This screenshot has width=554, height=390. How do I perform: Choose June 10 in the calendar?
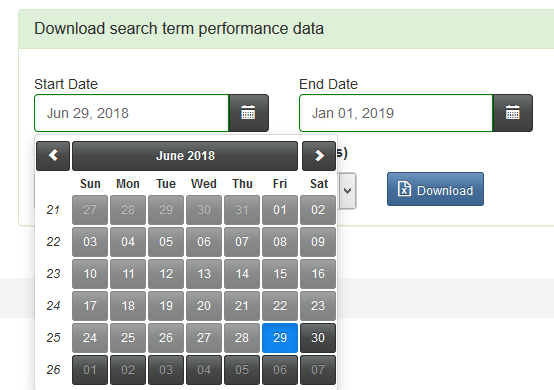pos(90,274)
